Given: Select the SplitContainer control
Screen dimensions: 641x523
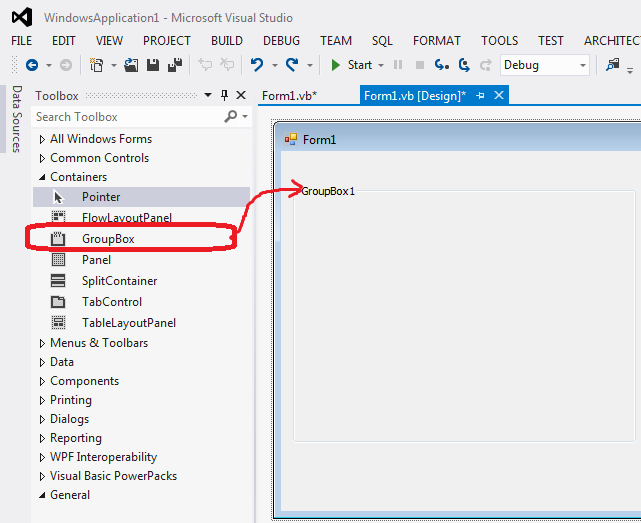Looking at the screenshot, I should point(141,281).
